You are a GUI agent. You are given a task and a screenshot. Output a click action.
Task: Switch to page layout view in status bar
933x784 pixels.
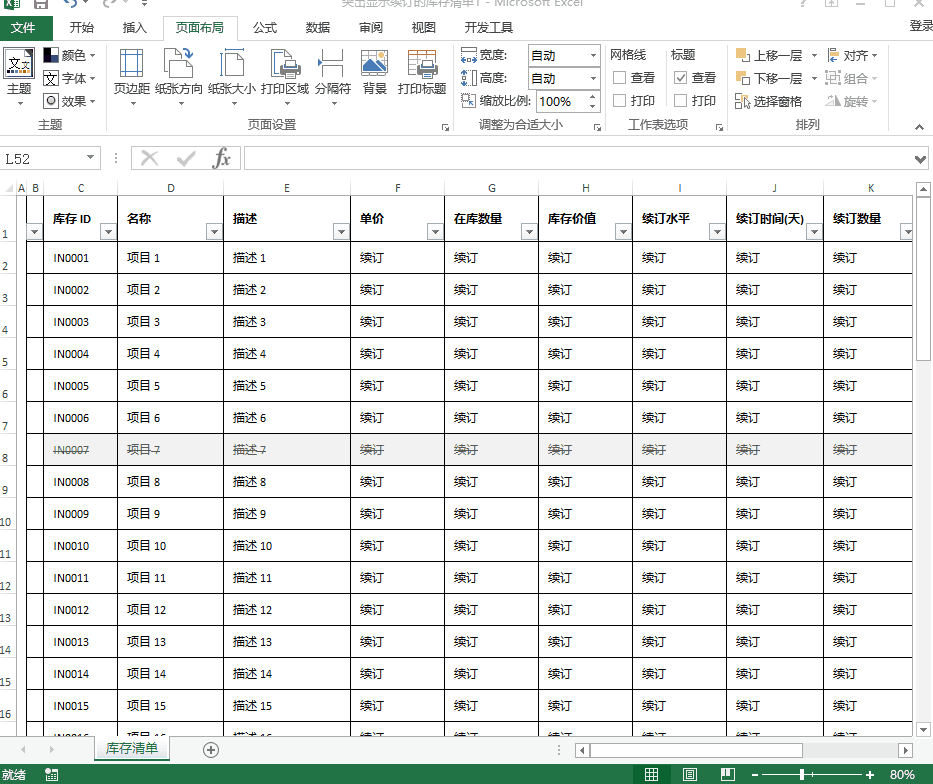(x=690, y=774)
